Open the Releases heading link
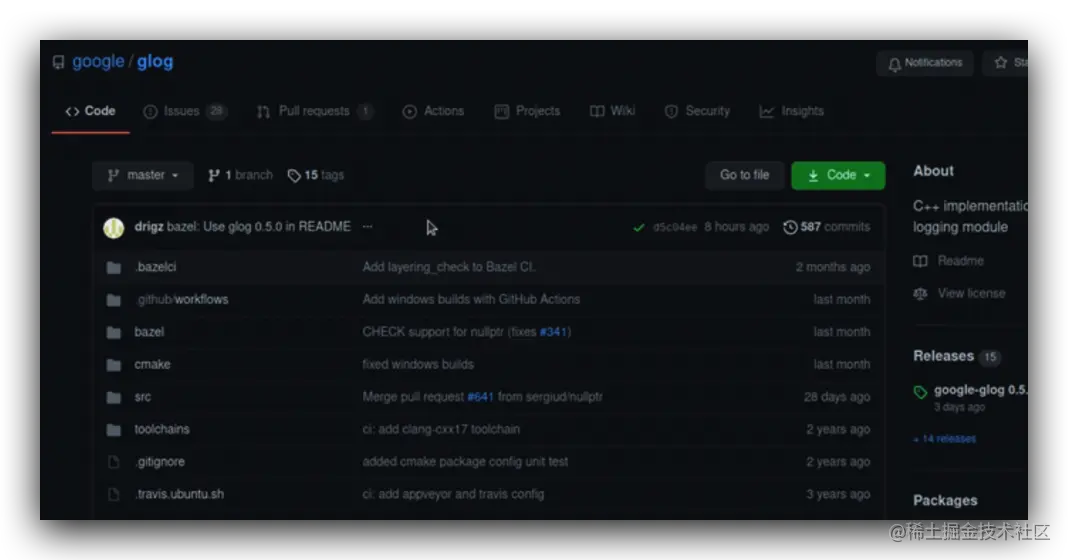 pos(943,356)
